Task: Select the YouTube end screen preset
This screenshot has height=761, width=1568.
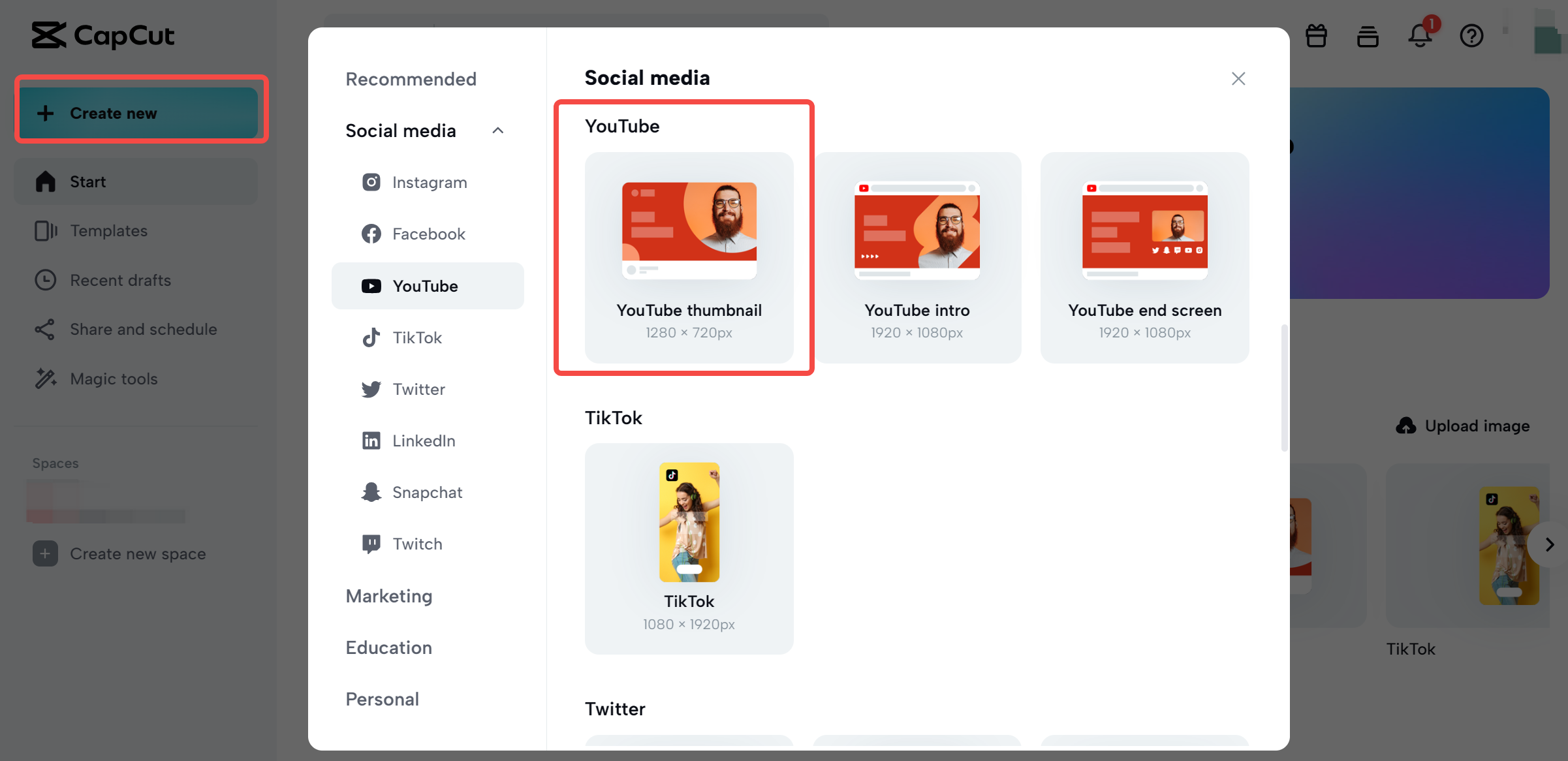Action: point(1145,257)
